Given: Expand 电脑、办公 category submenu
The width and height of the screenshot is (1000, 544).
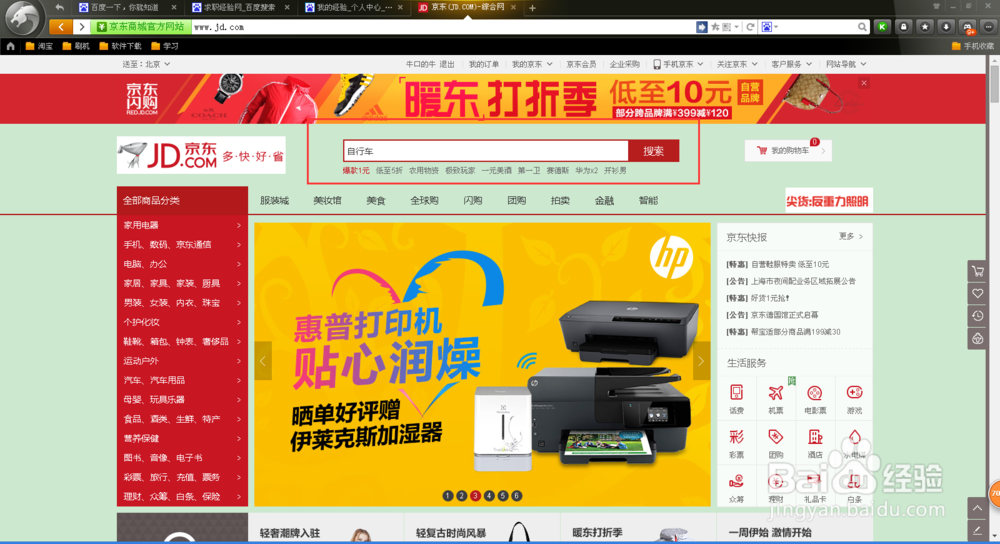Looking at the screenshot, I should [x=182, y=264].
